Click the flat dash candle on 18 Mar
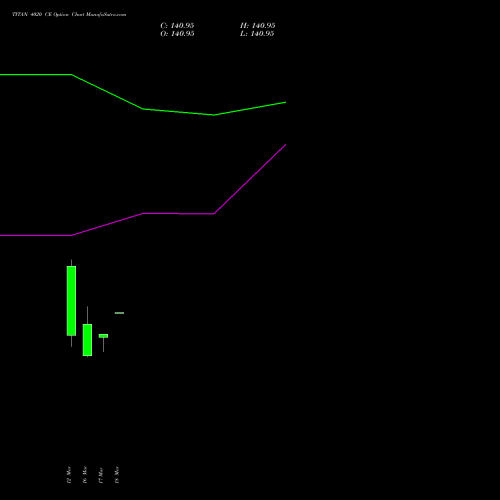The image size is (500, 500). click(x=119, y=313)
